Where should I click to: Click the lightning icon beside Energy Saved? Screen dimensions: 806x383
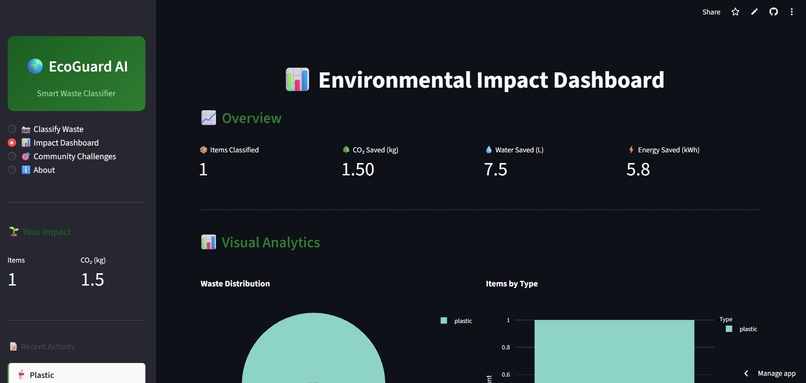click(x=631, y=150)
